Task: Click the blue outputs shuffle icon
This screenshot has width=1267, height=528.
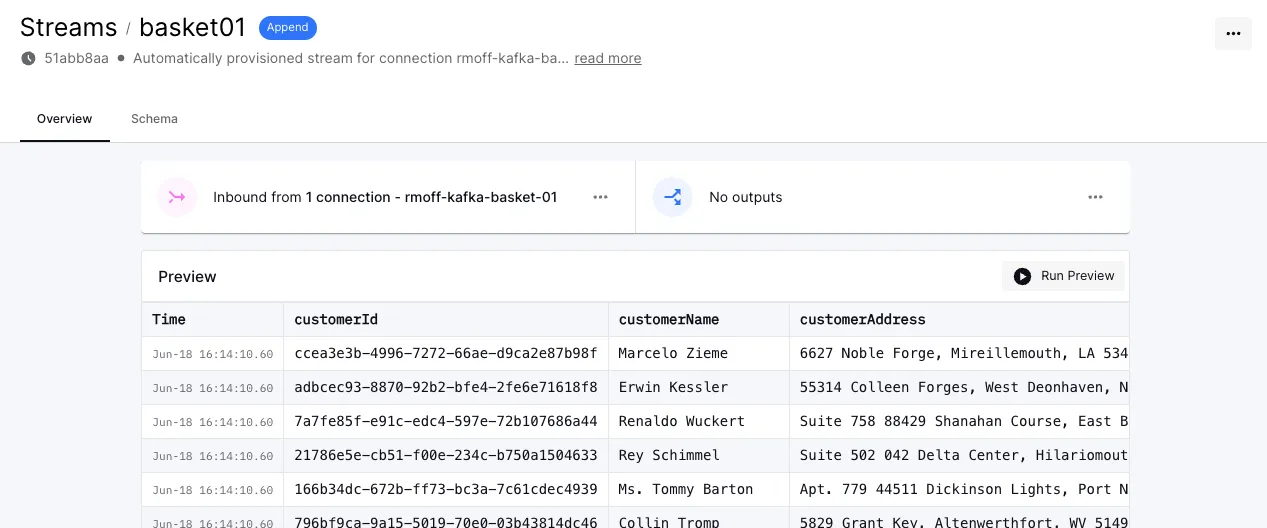Action: pos(673,197)
